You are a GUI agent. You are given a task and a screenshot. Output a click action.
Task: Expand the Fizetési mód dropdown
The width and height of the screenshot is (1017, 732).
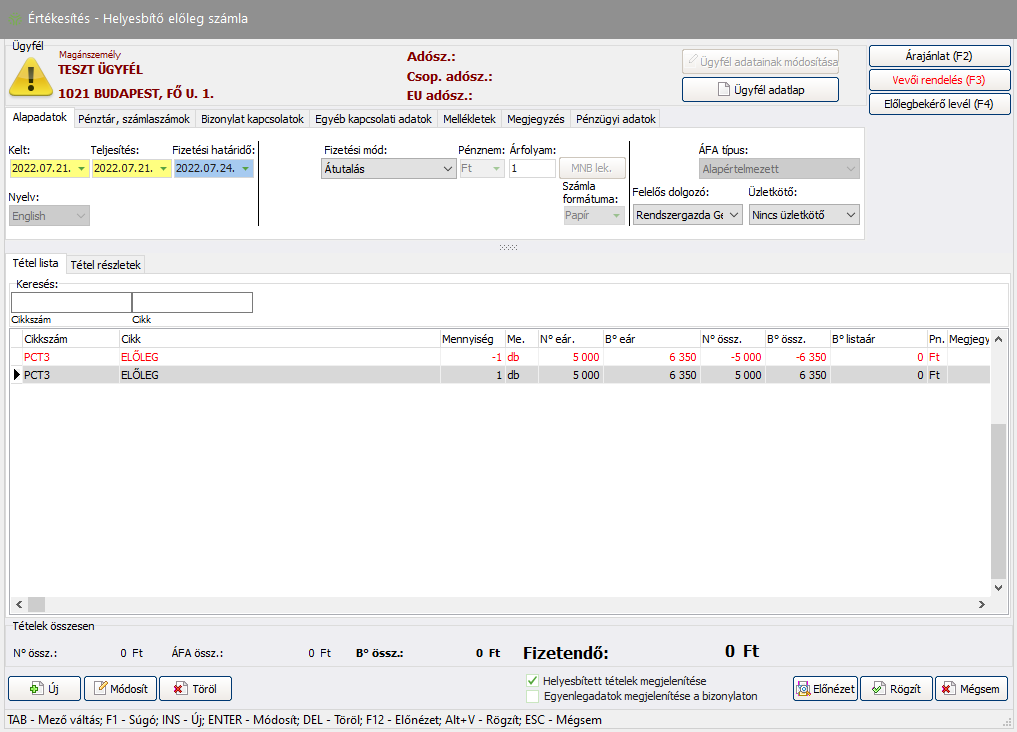[x=447, y=169]
